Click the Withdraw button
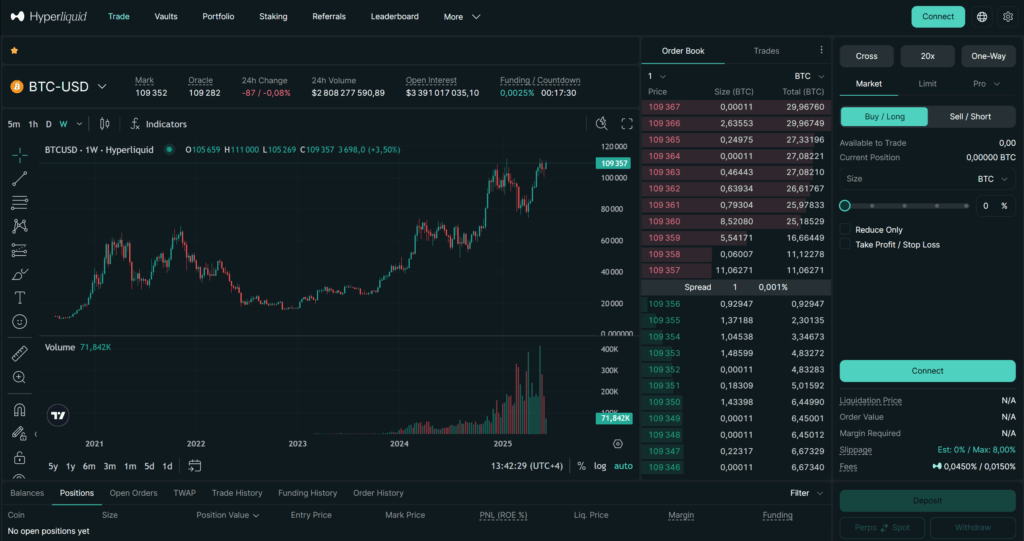 pyautogui.click(x=972, y=527)
